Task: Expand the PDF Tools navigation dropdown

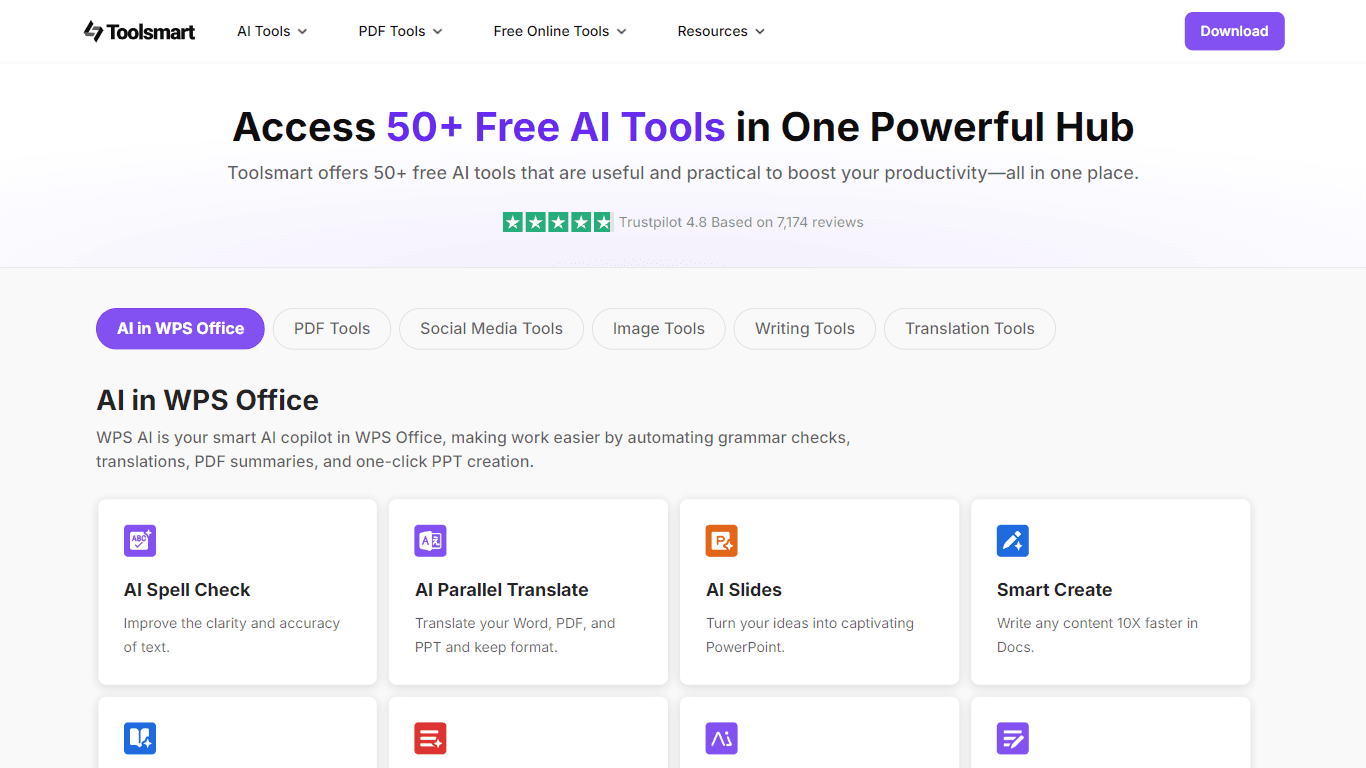Action: [x=401, y=31]
